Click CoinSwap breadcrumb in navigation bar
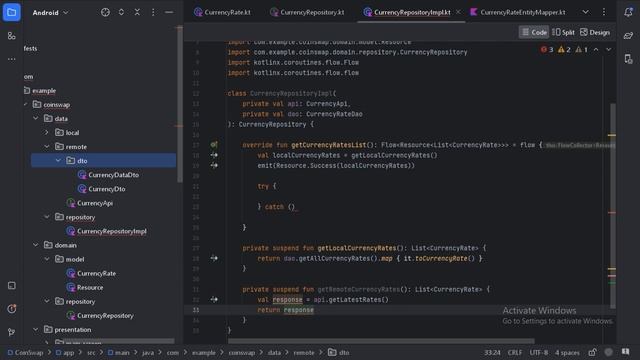The width and height of the screenshot is (640, 360). click(x=25, y=352)
